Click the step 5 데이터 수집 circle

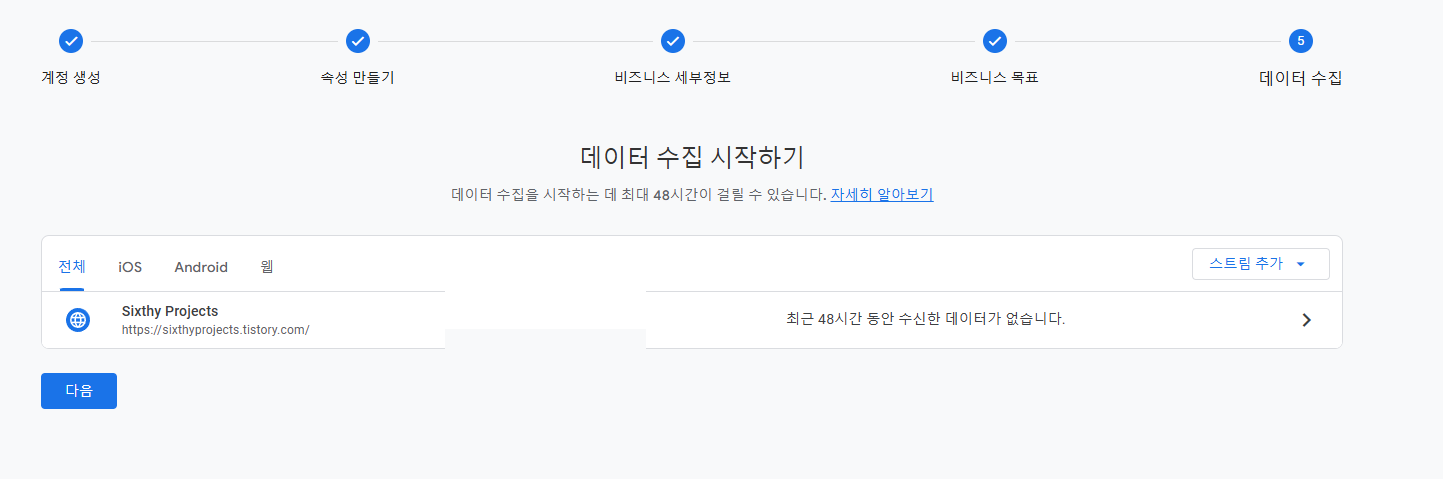(x=1300, y=41)
